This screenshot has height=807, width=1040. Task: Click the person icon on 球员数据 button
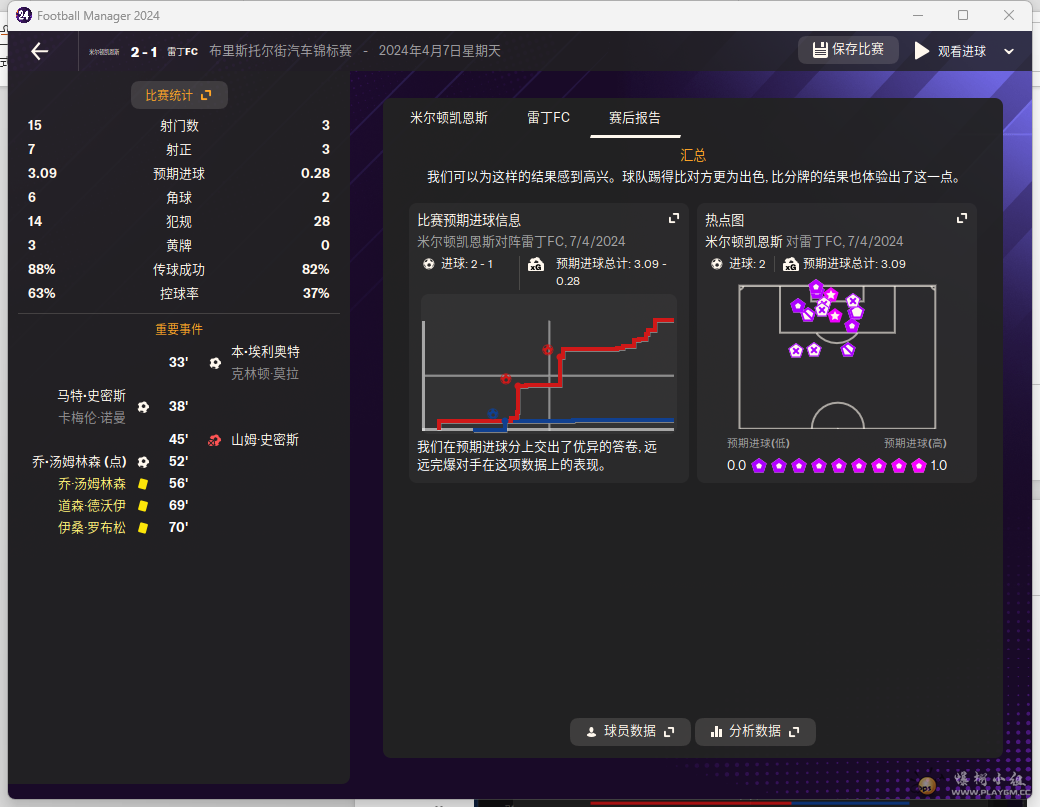point(591,732)
